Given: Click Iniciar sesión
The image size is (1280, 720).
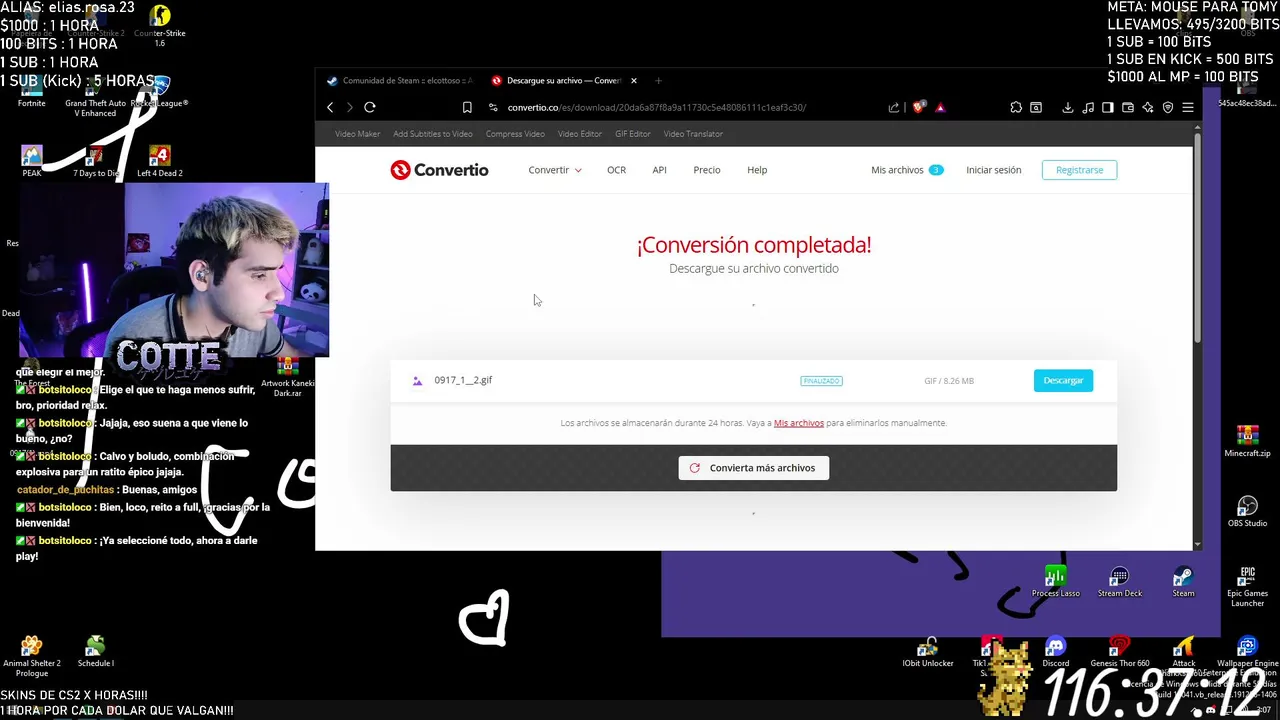Looking at the screenshot, I should [x=994, y=170].
